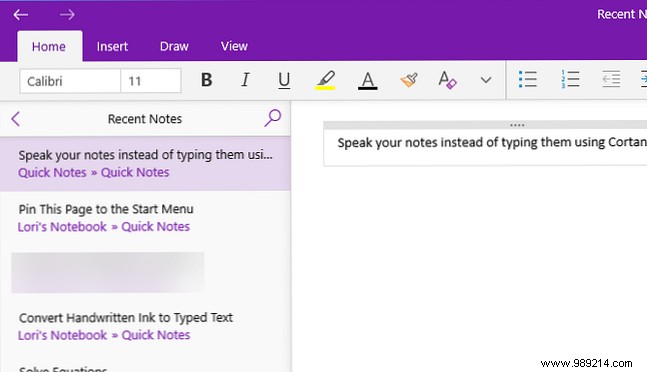Screen dimensions: 647x372
Task: Open 'Pin This Page to the Start Menu' note
Action: click(106, 209)
